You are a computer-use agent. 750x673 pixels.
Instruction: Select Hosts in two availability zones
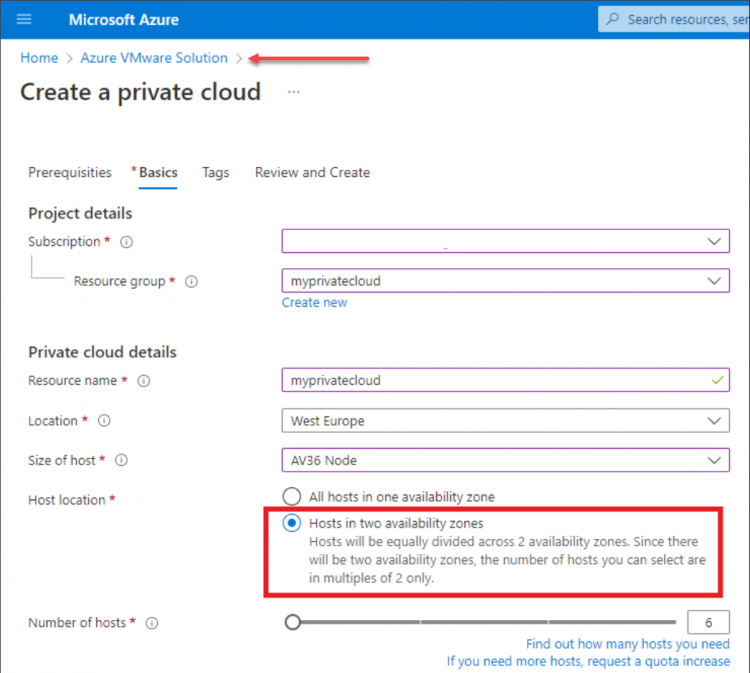292,523
